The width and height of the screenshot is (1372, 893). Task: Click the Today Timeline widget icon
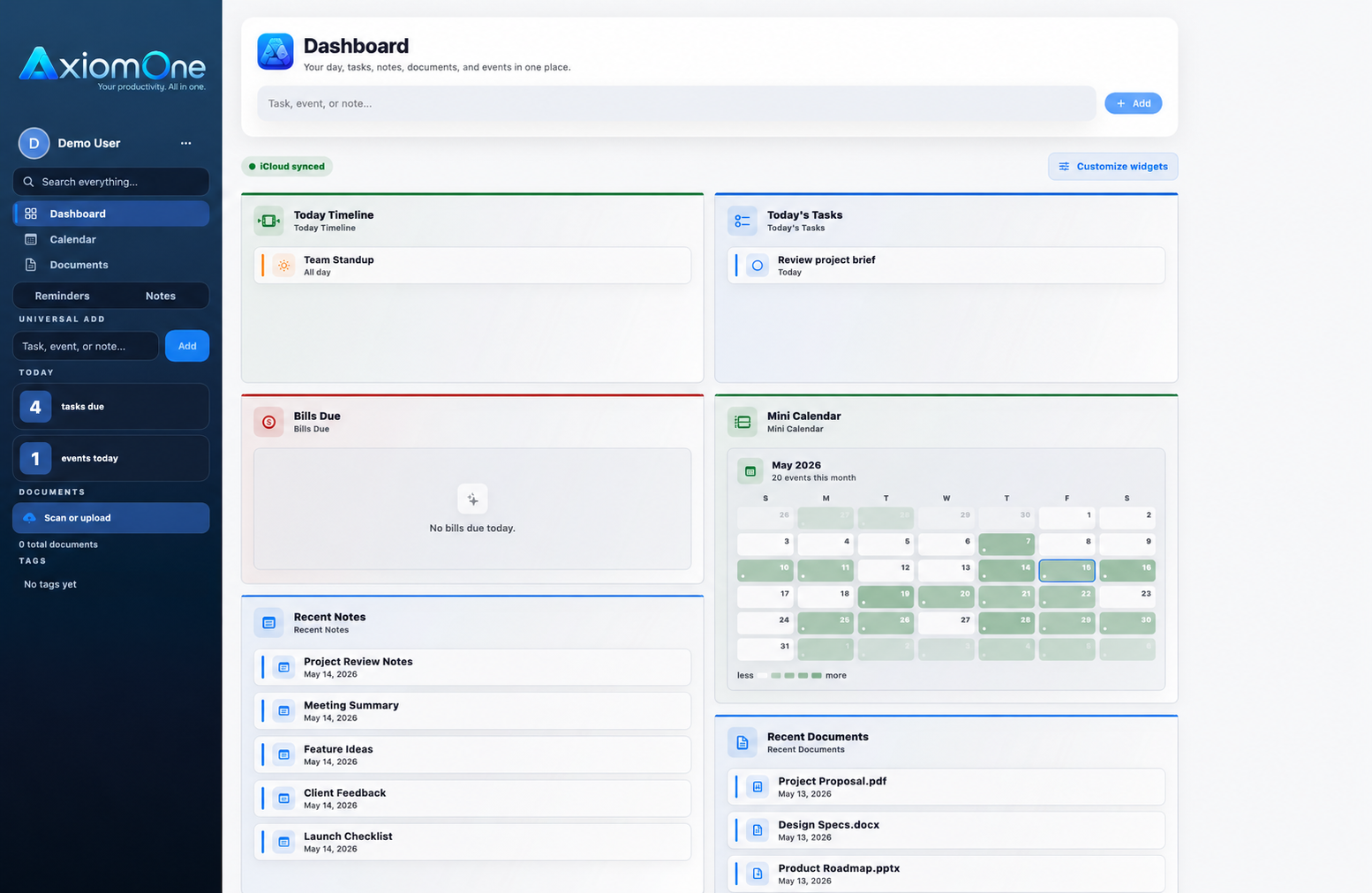tap(268, 221)
